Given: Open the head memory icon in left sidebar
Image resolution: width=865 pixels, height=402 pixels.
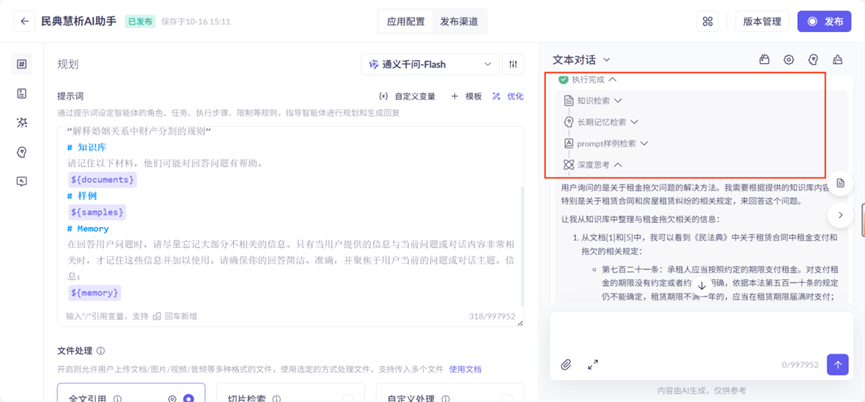Looking at the screenshot, I should pyautogui.click(x=22, y=152).
